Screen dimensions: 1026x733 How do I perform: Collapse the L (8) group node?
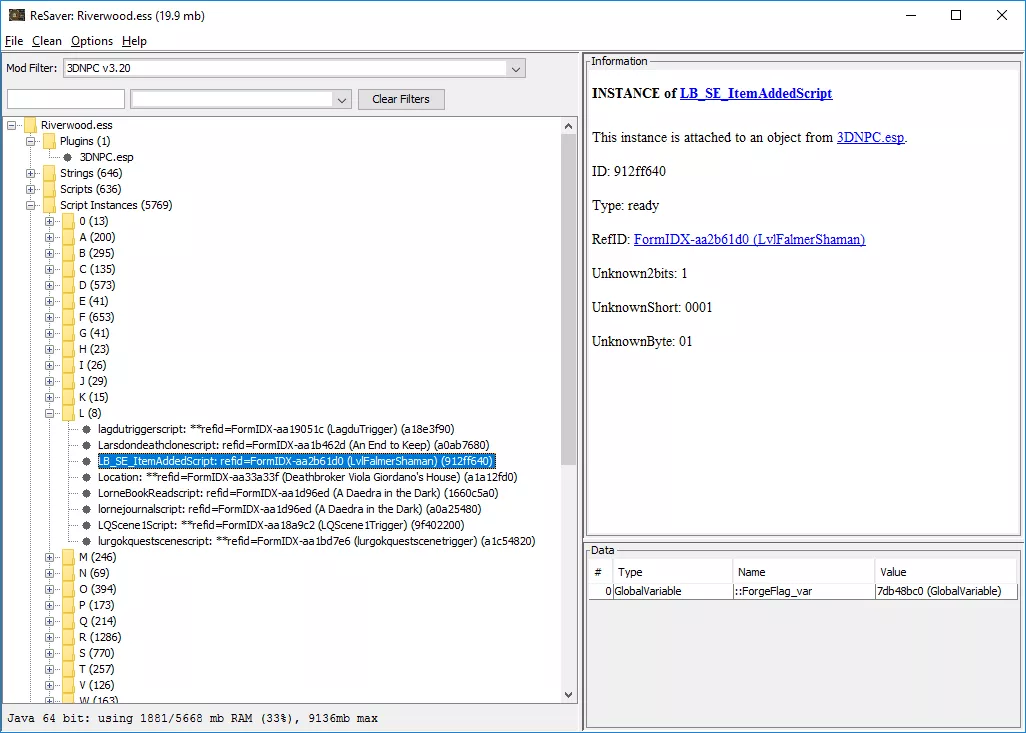click(50, 413)
